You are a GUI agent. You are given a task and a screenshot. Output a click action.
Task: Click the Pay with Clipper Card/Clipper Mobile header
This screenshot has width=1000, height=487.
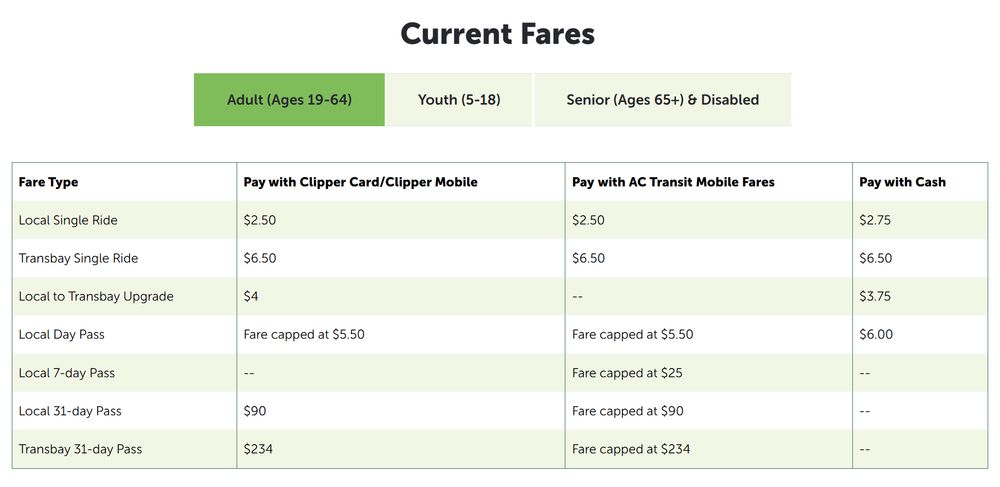click(x=360, y=182)
